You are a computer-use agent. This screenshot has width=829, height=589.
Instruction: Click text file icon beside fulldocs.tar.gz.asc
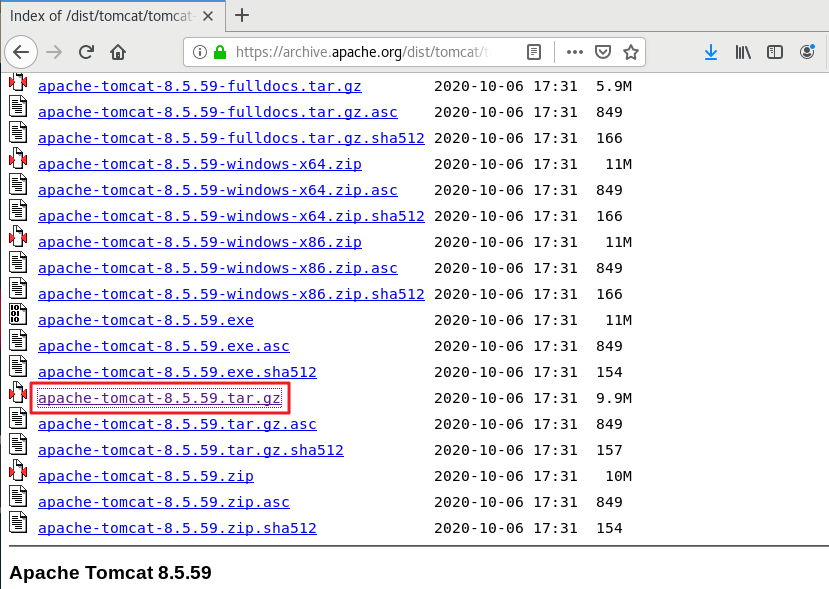click(x=18, y=106)
